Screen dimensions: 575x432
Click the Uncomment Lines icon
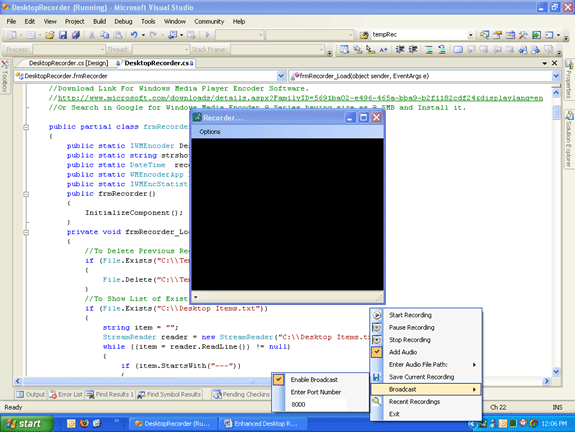442,49
